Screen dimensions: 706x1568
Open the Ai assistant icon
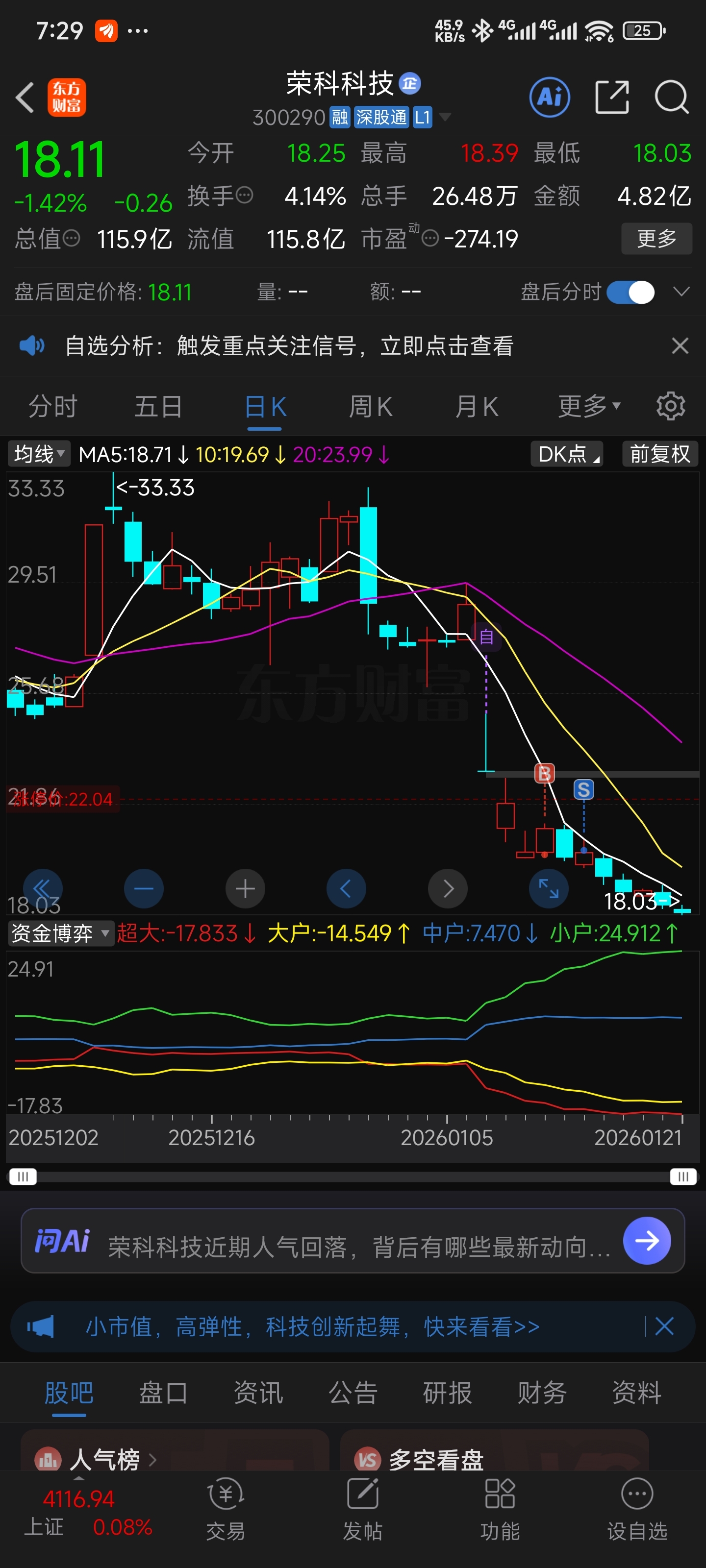(x=550, y=97)
